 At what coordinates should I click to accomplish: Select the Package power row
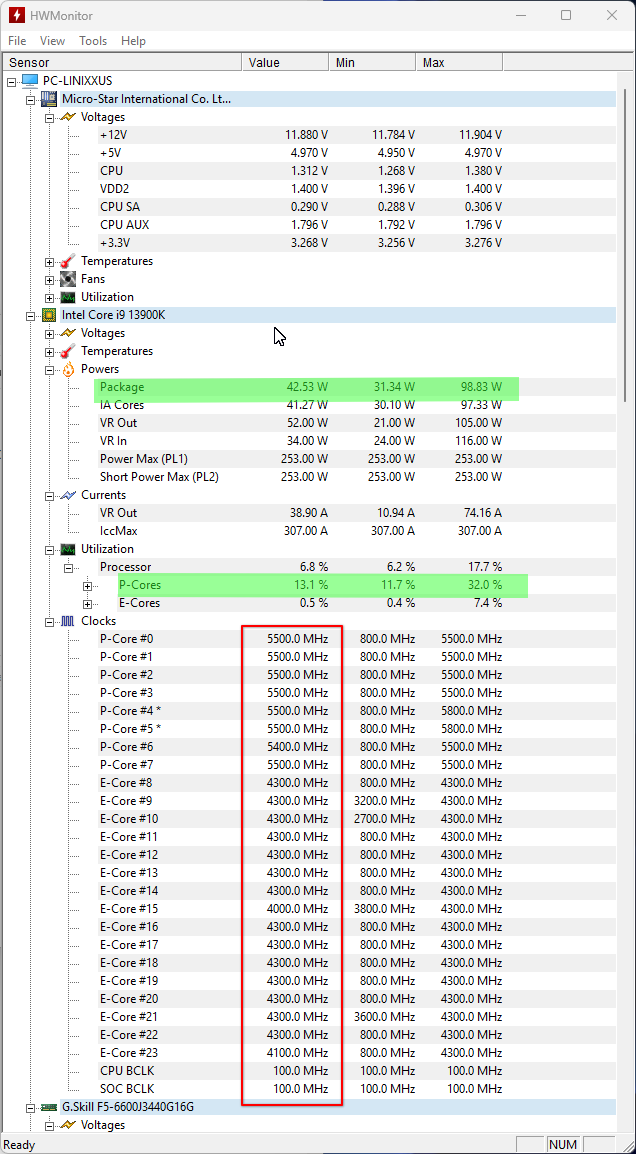(357, 387)
